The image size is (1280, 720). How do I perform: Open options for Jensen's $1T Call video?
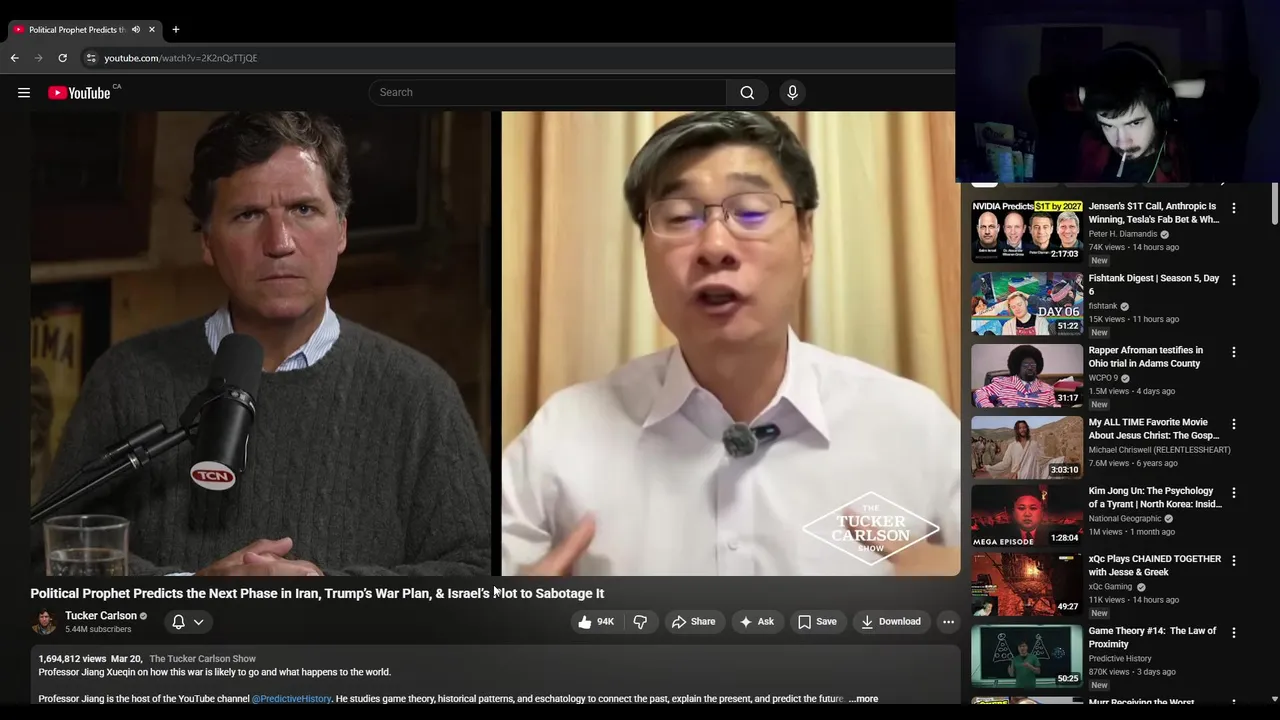coord(1233,208)
